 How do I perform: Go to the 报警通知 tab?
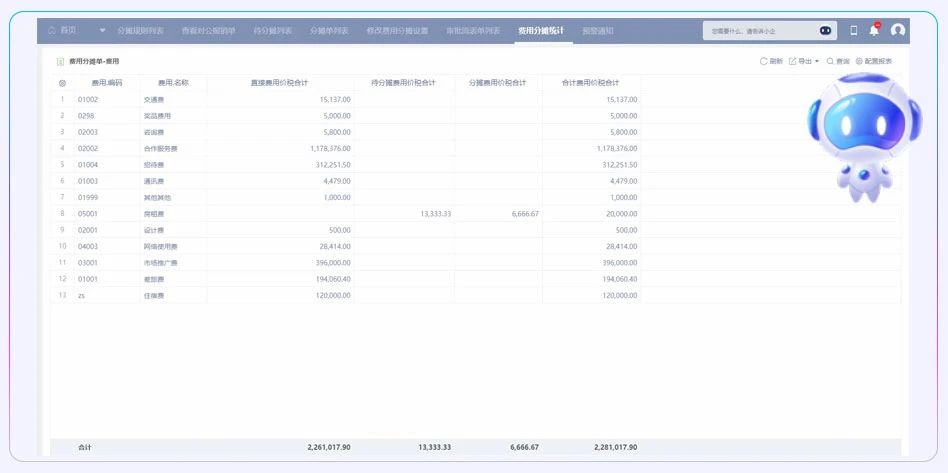pos(597,31)
